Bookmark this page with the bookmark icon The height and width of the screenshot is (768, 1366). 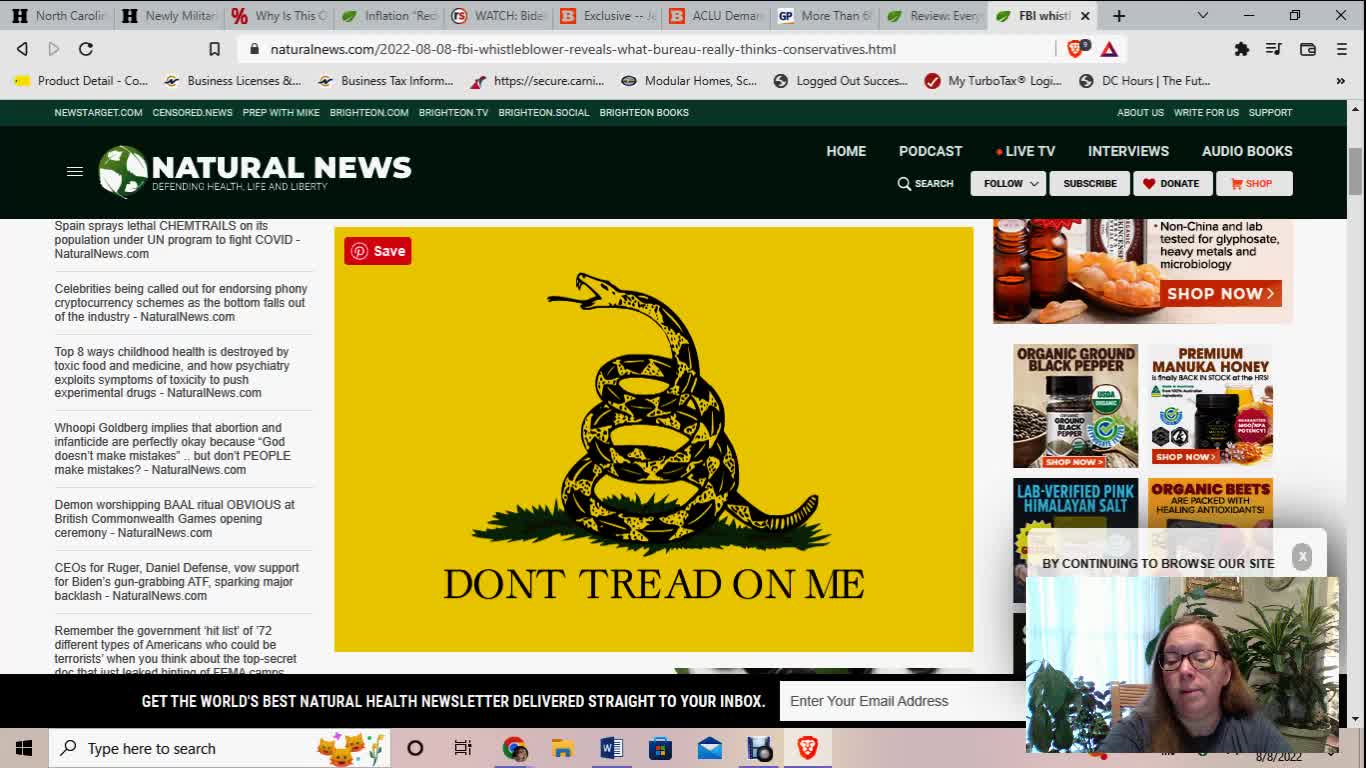pos(214,49)
